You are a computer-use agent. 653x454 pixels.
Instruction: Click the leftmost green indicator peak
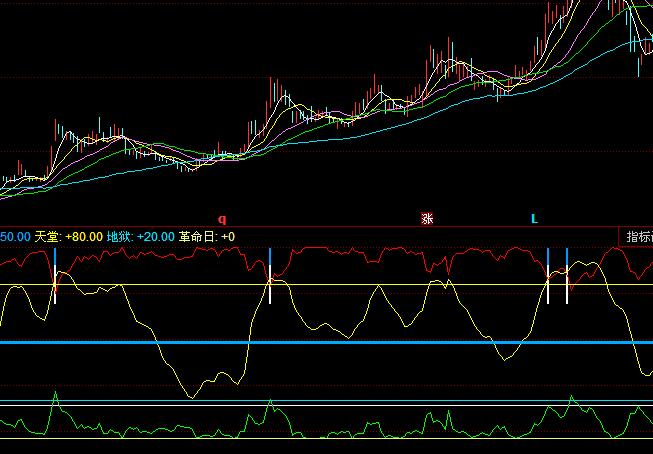click(x=56, y=394)
